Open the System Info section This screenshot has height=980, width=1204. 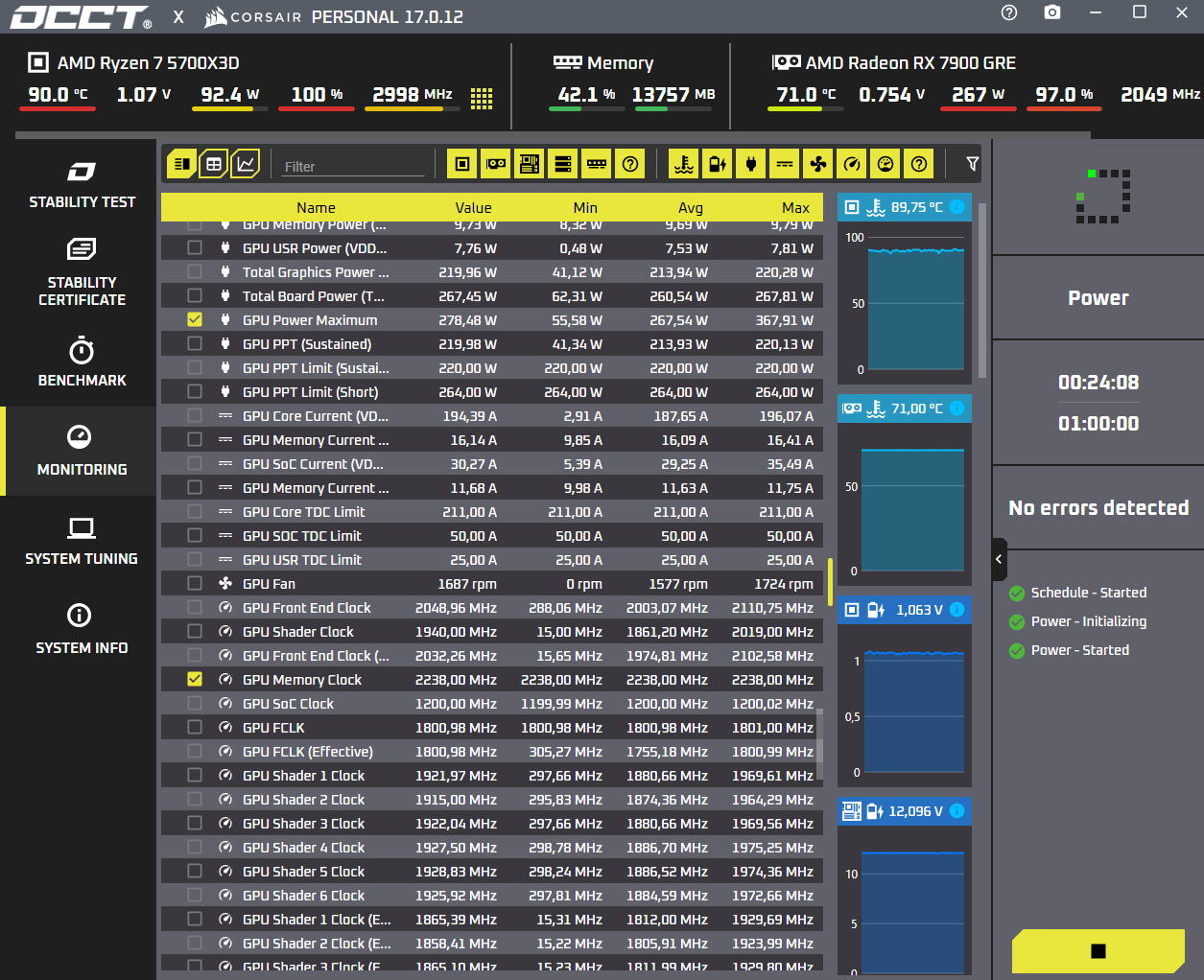(x=82, y=630)
